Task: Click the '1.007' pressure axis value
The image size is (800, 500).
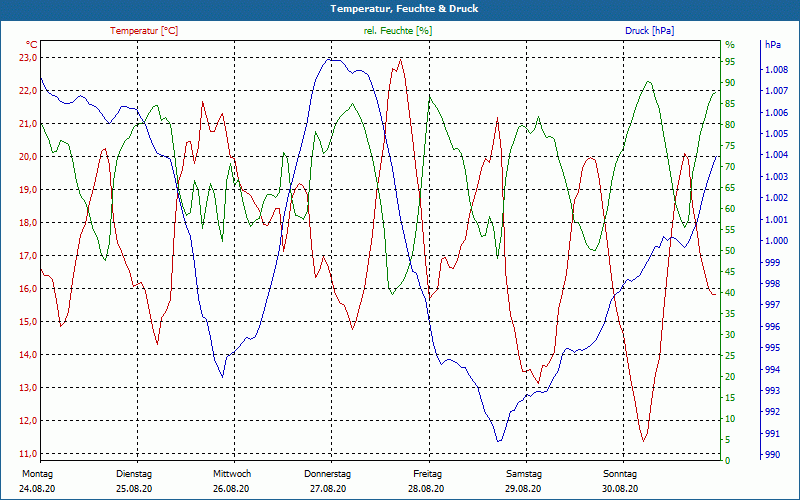Action: click(x=777, y=91)
